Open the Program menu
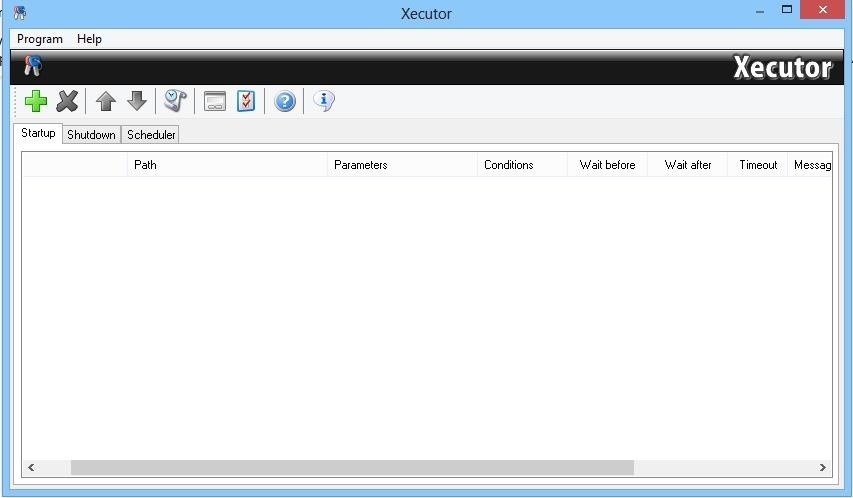Screen dimensions: 853x498 point(40,39)
